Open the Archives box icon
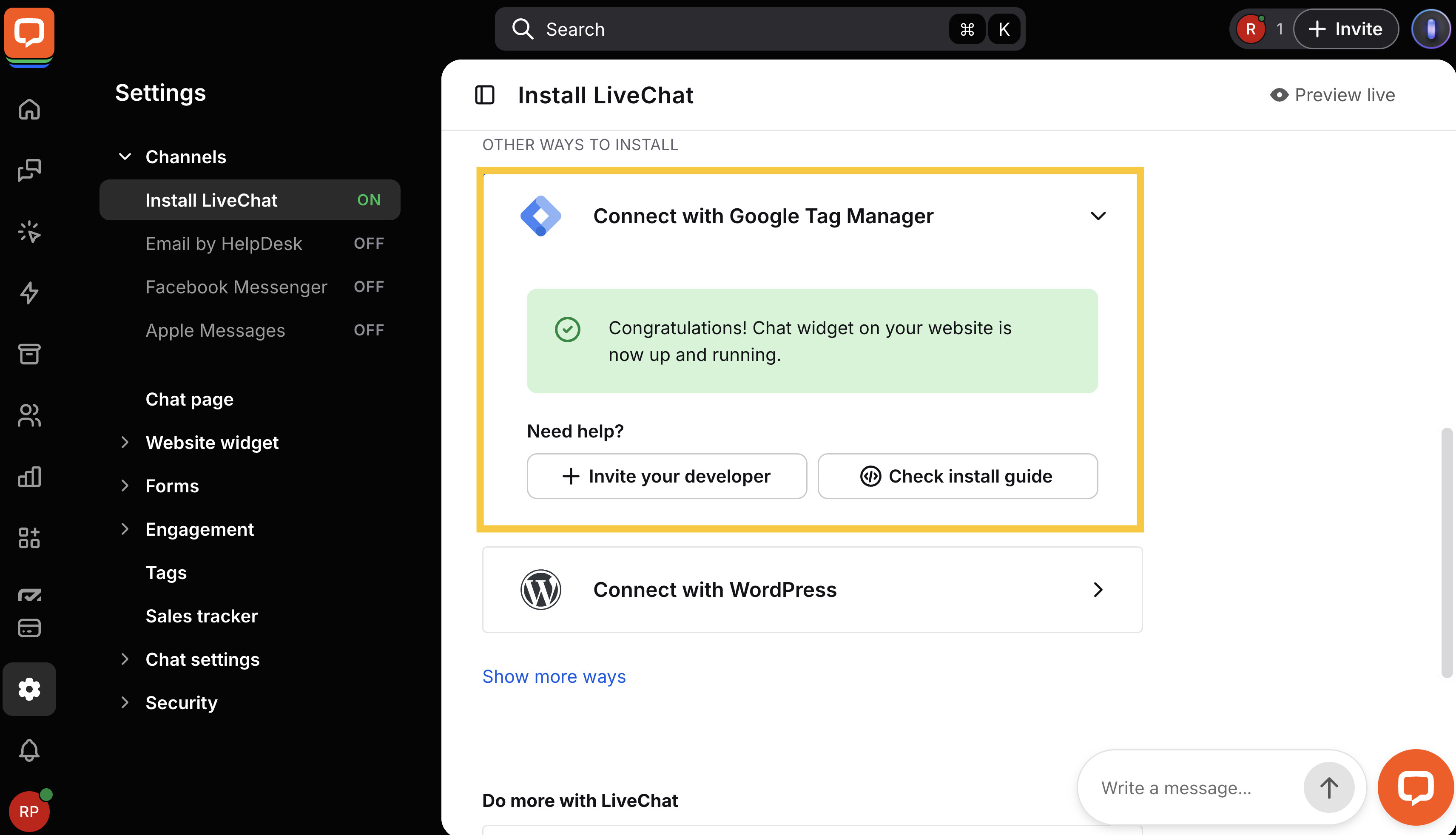1456x835 pixels. click(29, 354)
